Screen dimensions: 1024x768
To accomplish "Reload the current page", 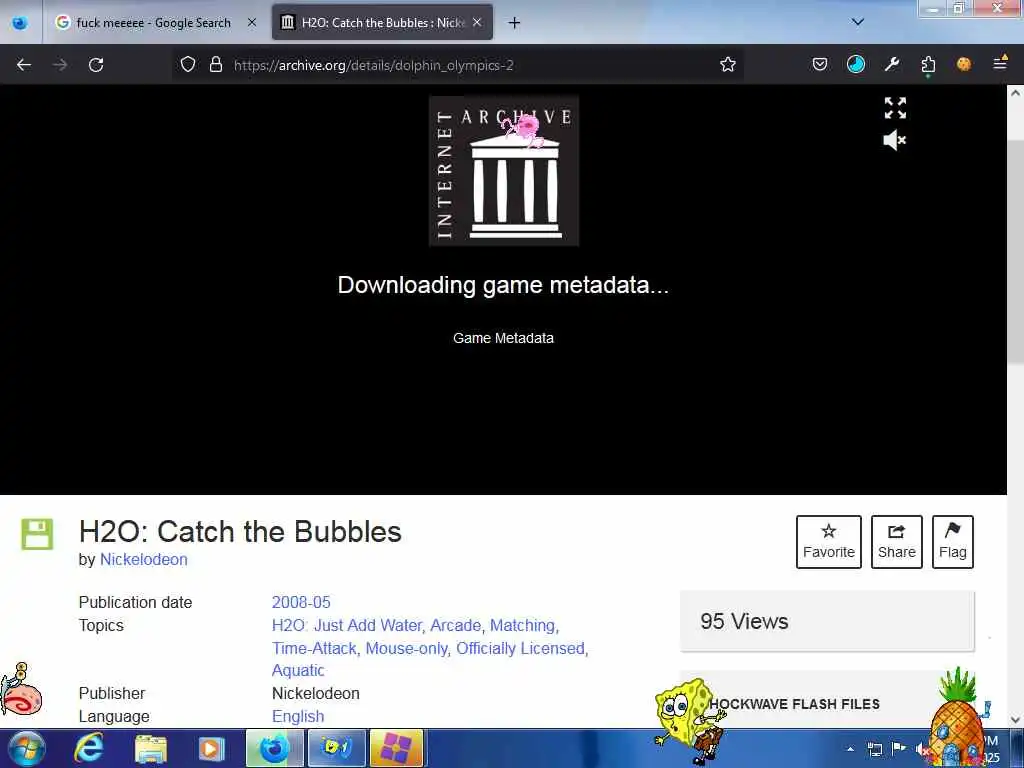I will pos(96,65).
